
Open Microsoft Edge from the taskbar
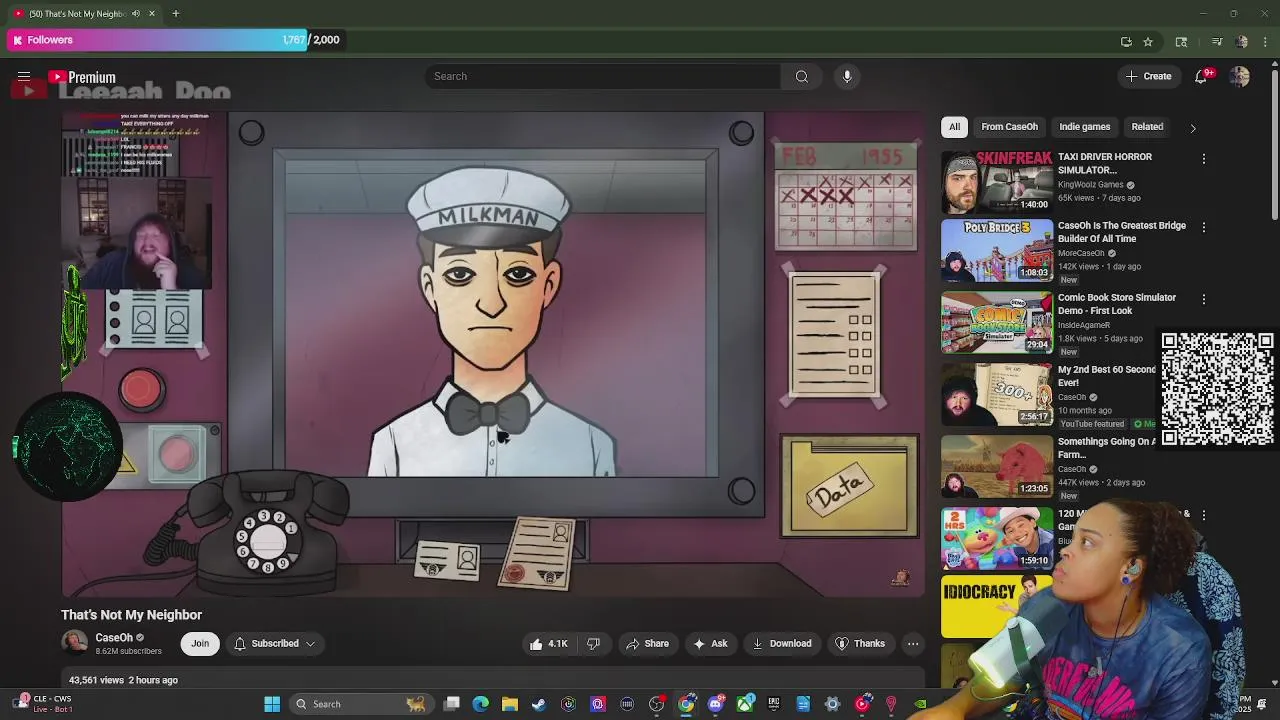[x=481, y=704]
